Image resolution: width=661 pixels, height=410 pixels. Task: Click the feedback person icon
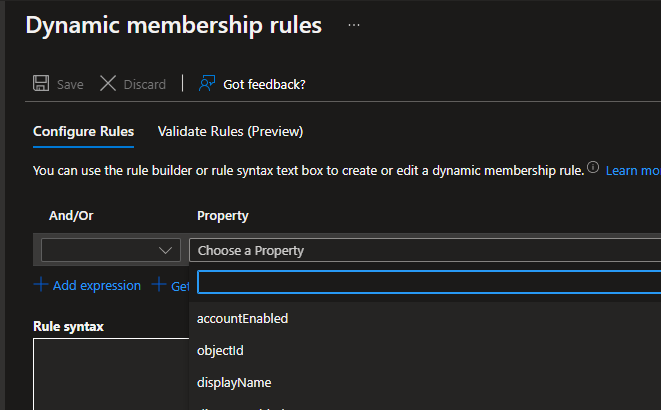(x=207, y=84)
